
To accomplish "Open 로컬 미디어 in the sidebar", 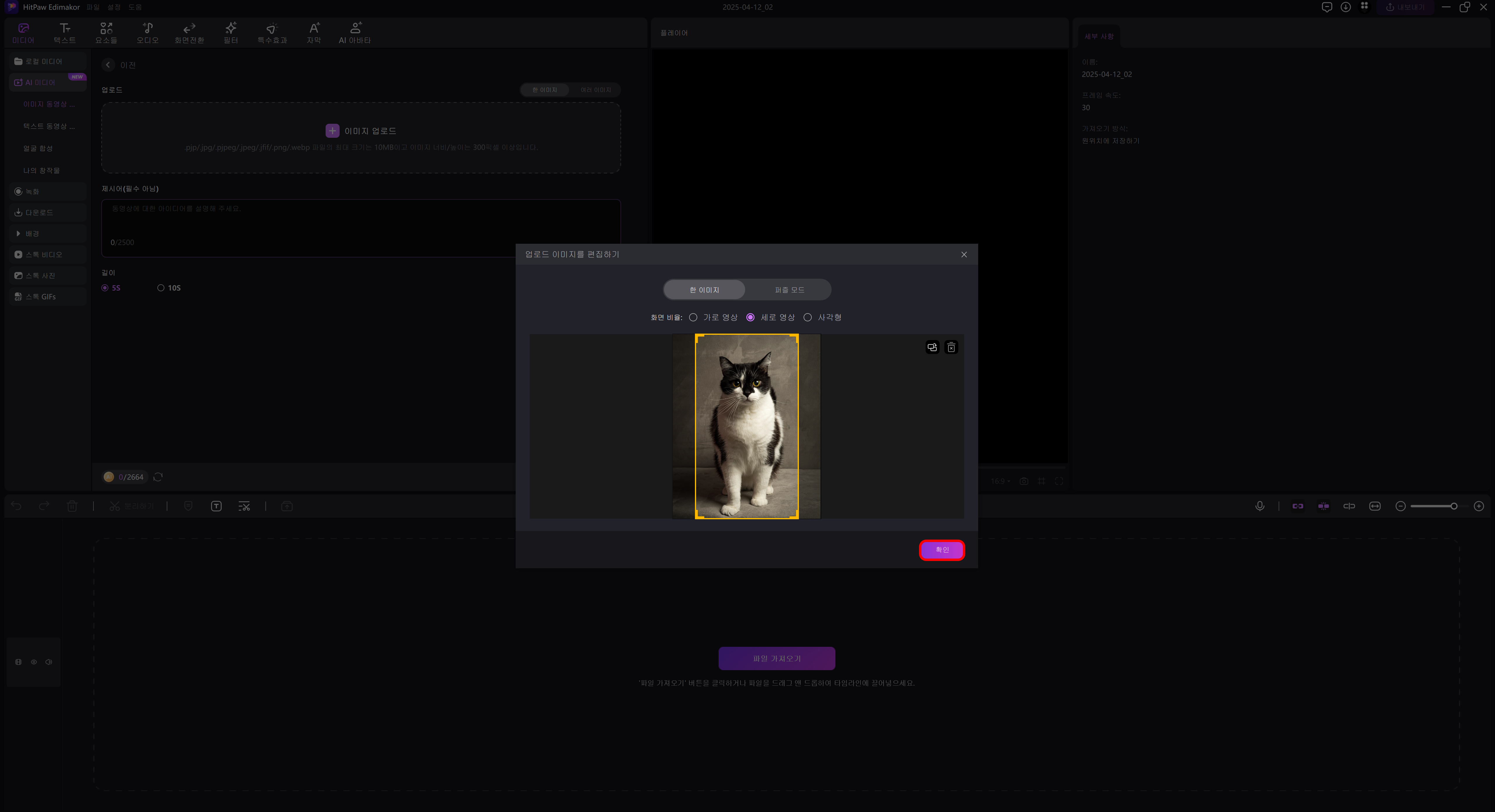I will tap(48, 61).
